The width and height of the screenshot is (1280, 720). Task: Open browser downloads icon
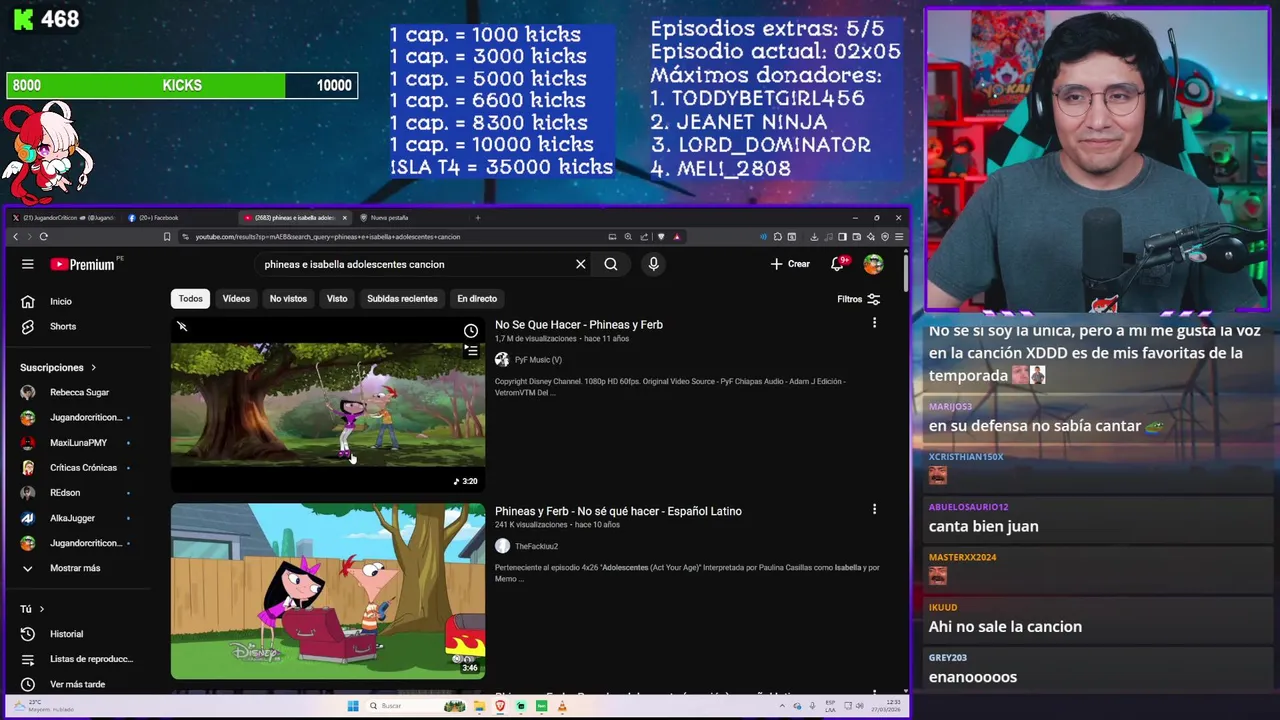[x=814, y=237]
